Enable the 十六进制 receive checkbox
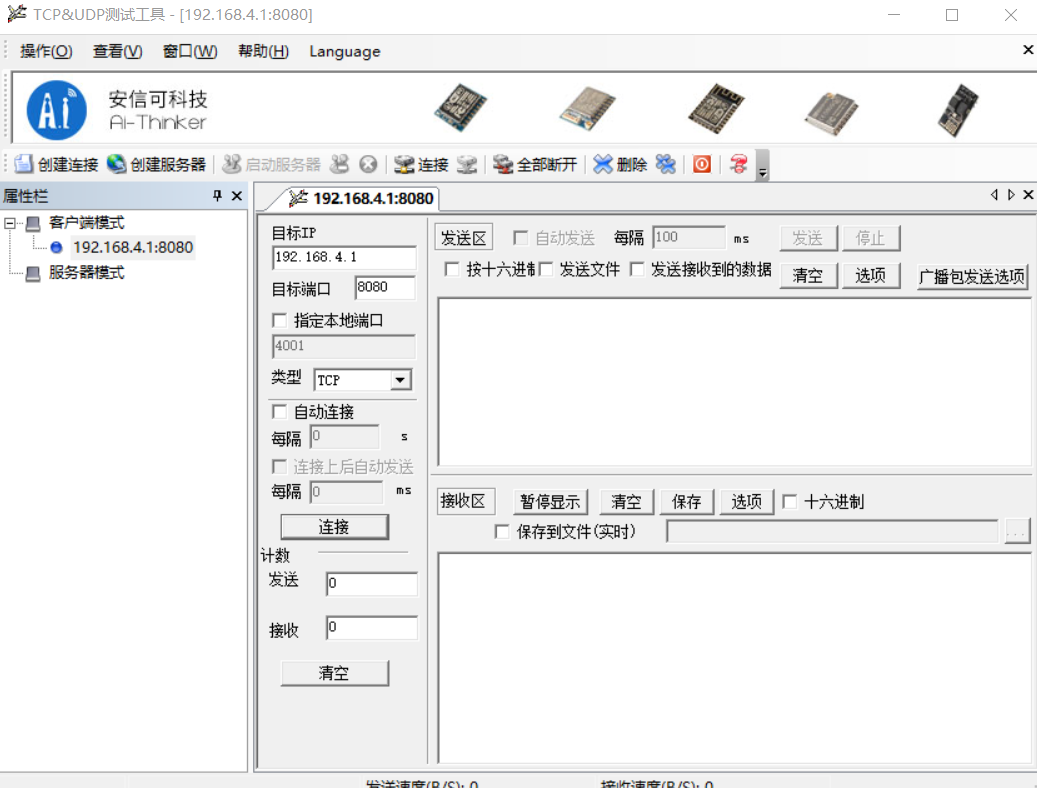 point(790,502)
